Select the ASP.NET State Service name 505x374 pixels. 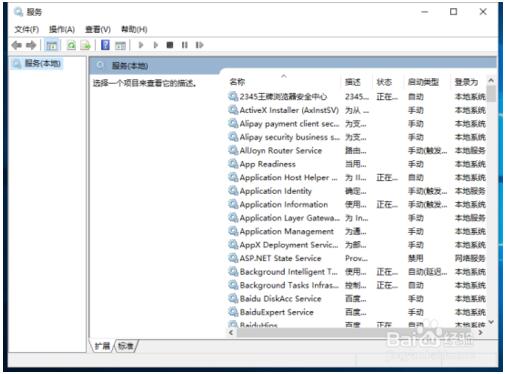click(280, 258)
